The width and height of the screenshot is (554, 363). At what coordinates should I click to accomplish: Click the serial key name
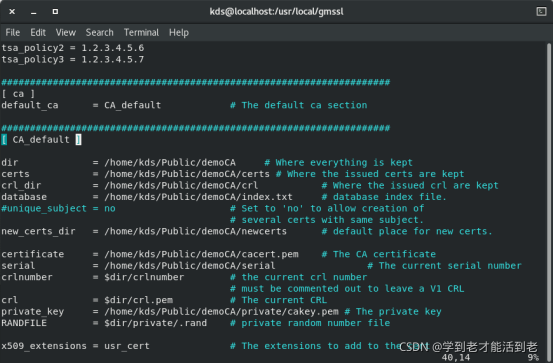coord(18,265)
